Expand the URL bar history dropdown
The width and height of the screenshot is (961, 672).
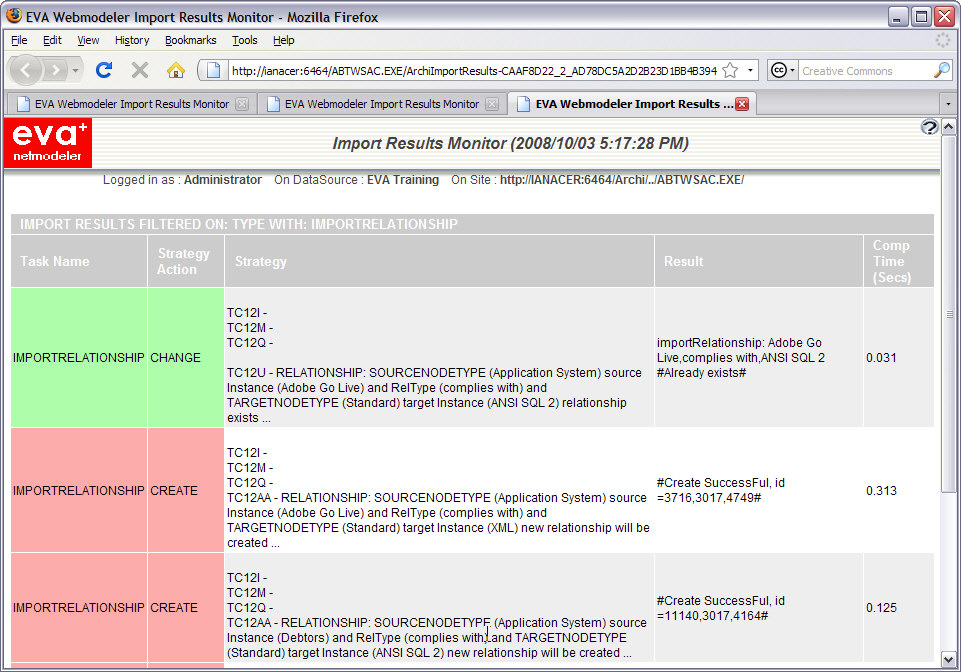pyautogui.click(x=751, y=71)
